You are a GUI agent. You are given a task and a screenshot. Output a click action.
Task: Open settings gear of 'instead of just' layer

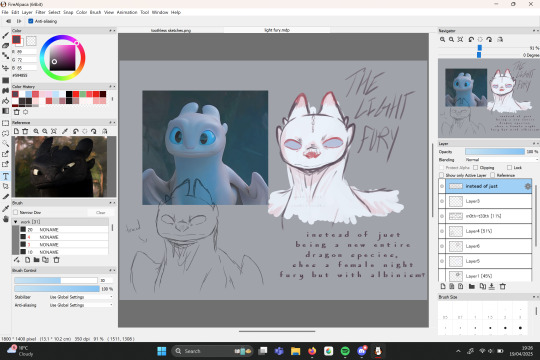(527, 186)
